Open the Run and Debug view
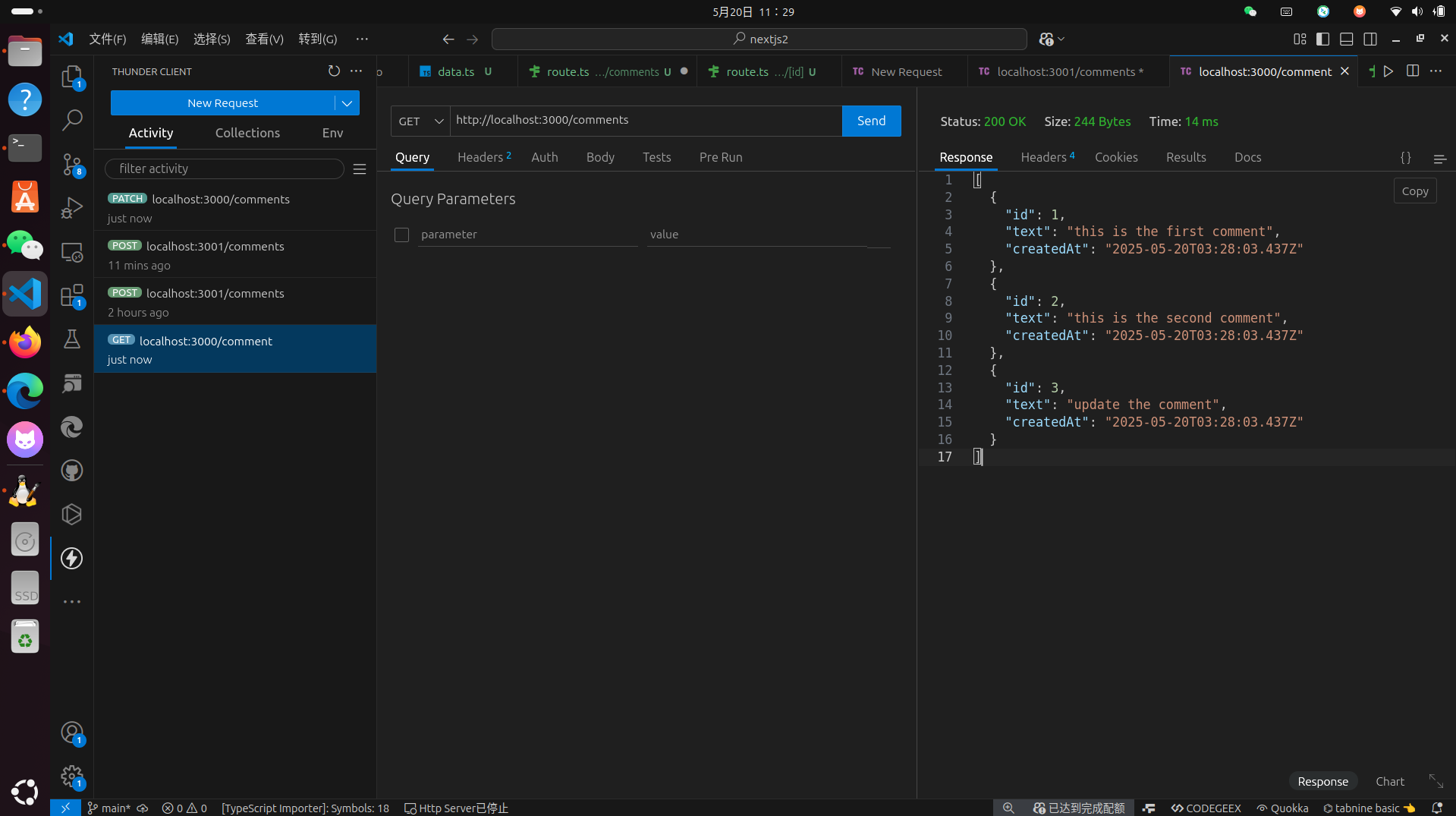 point(72,207)
